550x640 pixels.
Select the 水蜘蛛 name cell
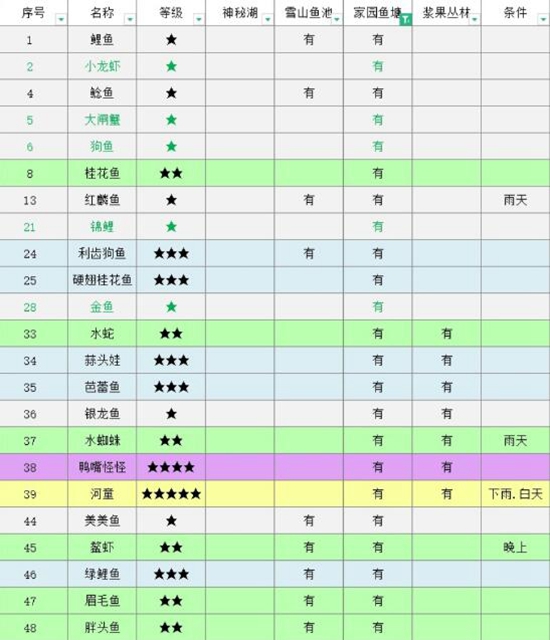coord(102,440)
